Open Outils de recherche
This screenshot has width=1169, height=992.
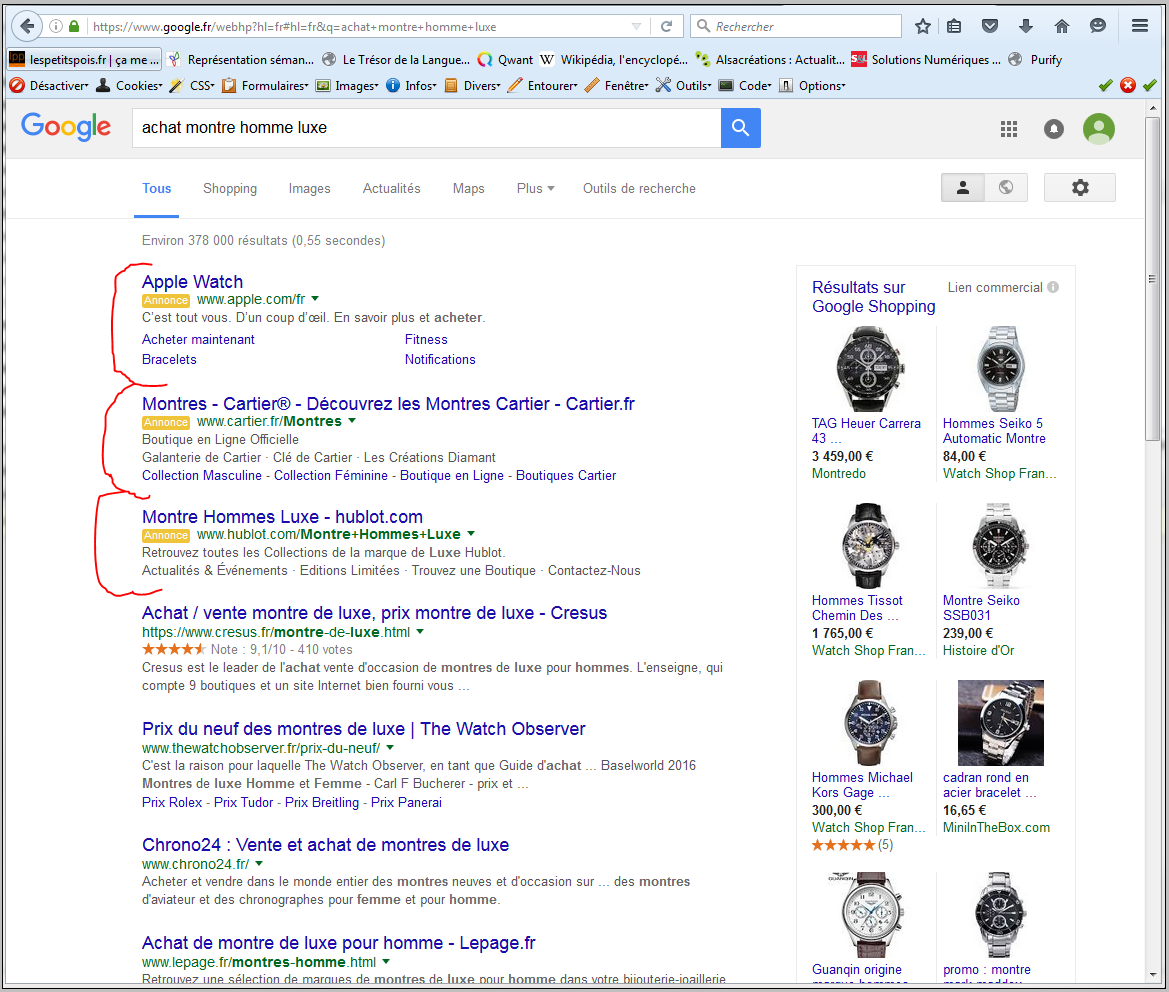click(639, 189)
